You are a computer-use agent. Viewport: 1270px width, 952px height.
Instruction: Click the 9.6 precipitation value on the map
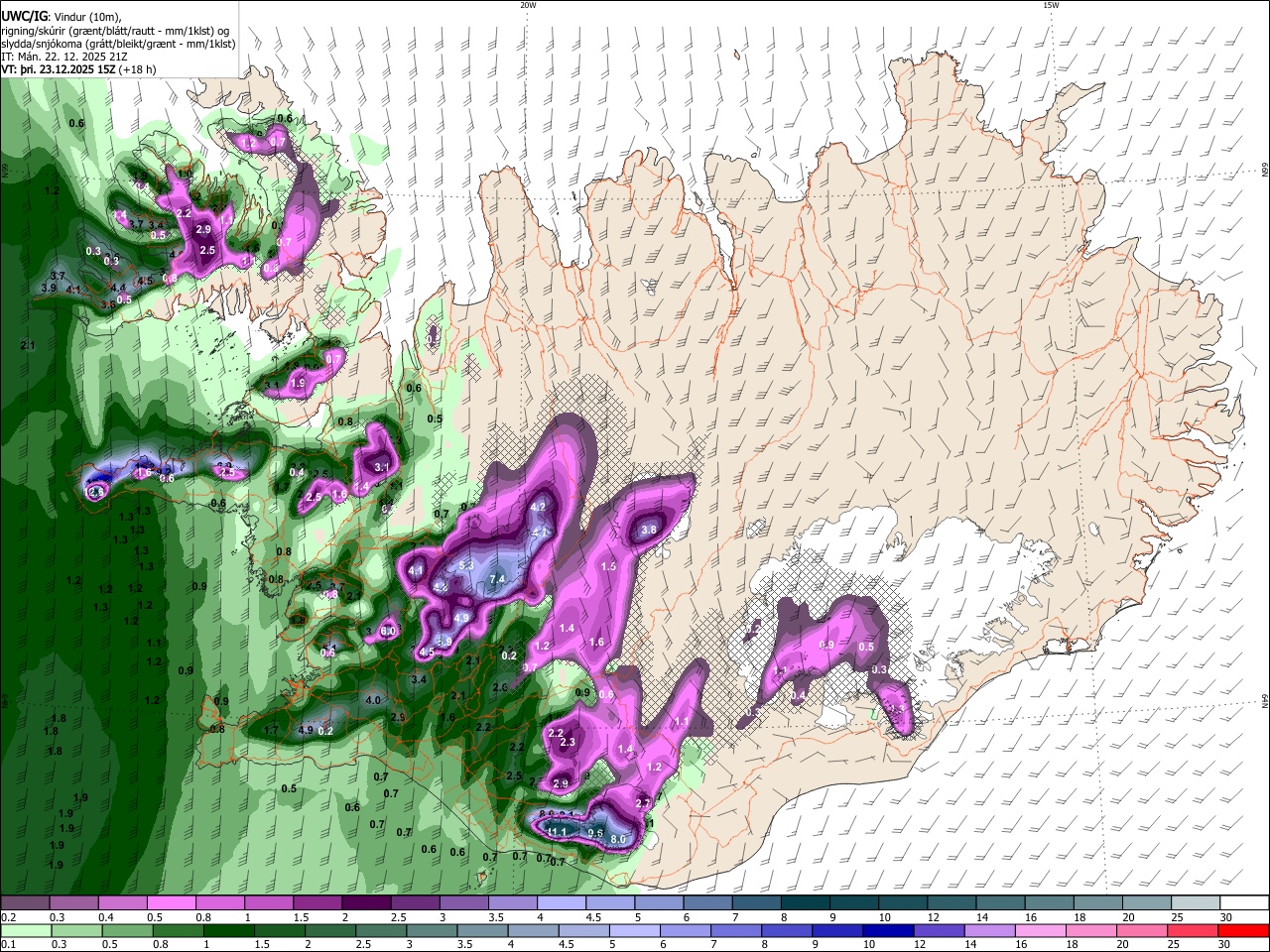[x=595, y=833]
